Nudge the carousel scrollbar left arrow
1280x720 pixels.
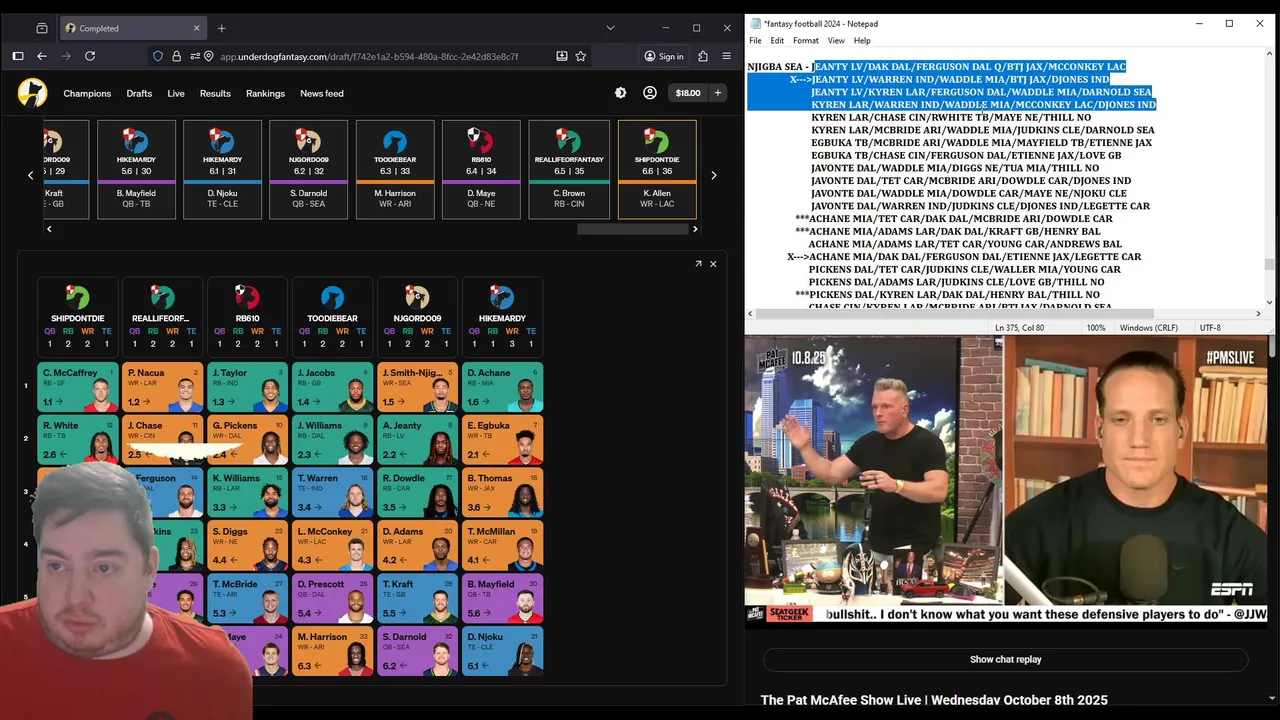point(49,229)
